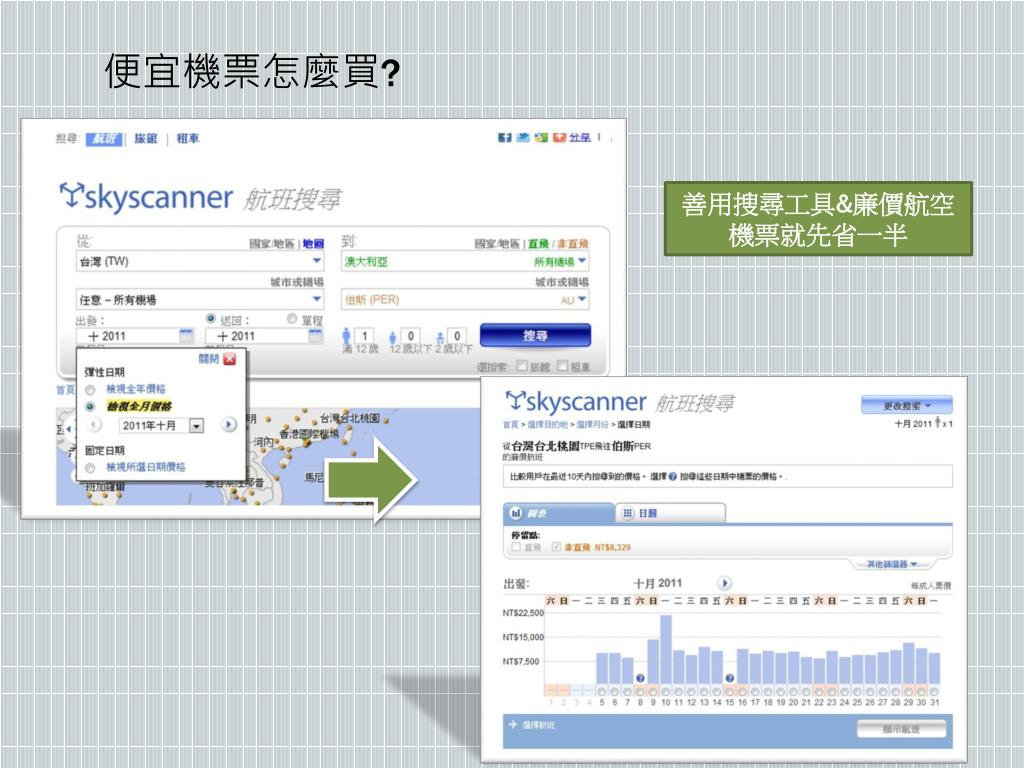Click the infant under 2 count field
Image resolution: width=1024 pixels, height=768 pixels.
pyautogui.click(x=456, y=336)
